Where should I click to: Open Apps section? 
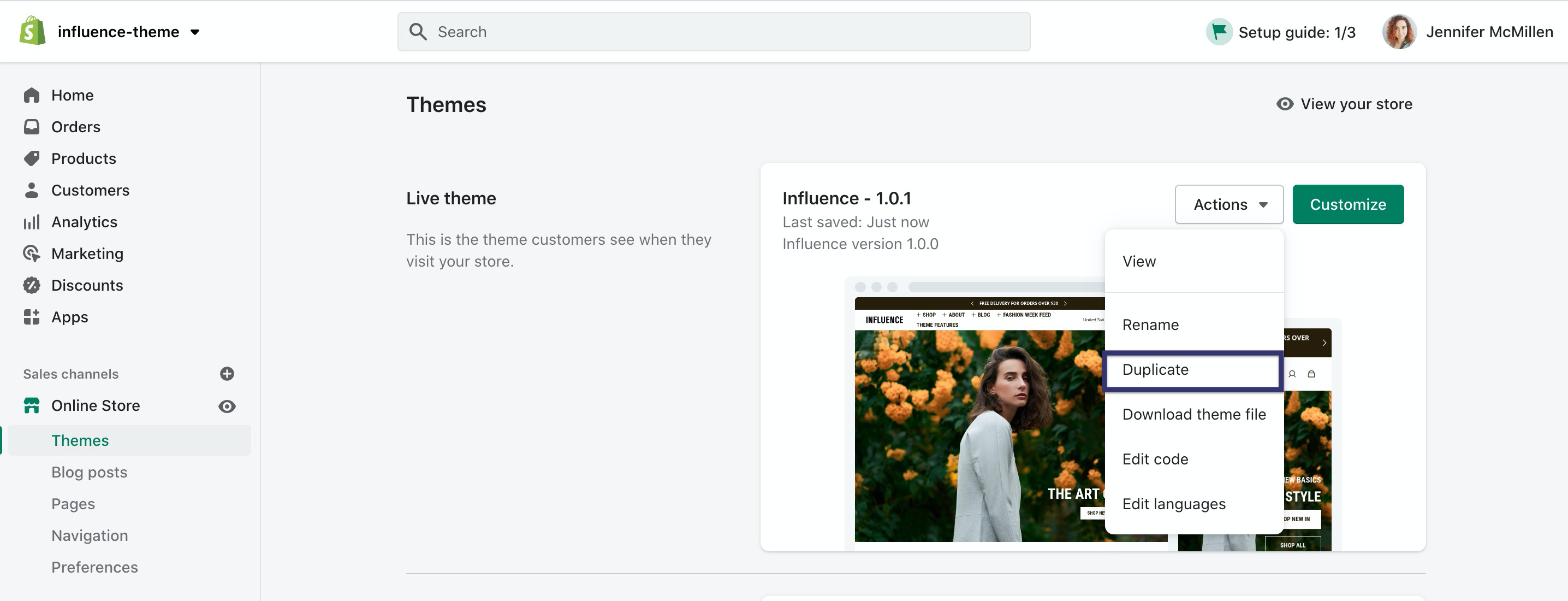(x=69, y=317)
